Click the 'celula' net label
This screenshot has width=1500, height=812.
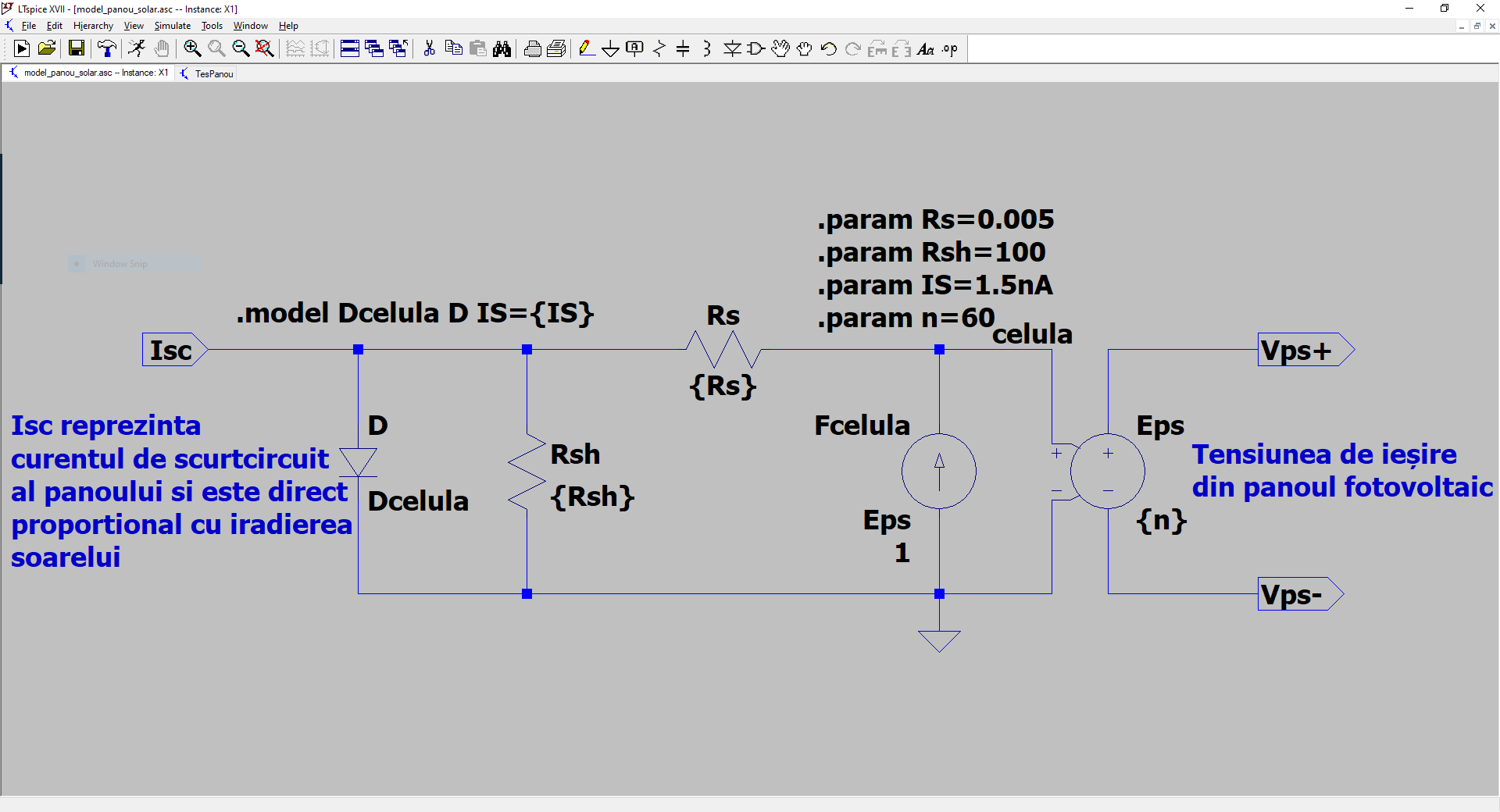pos(1032,334)
